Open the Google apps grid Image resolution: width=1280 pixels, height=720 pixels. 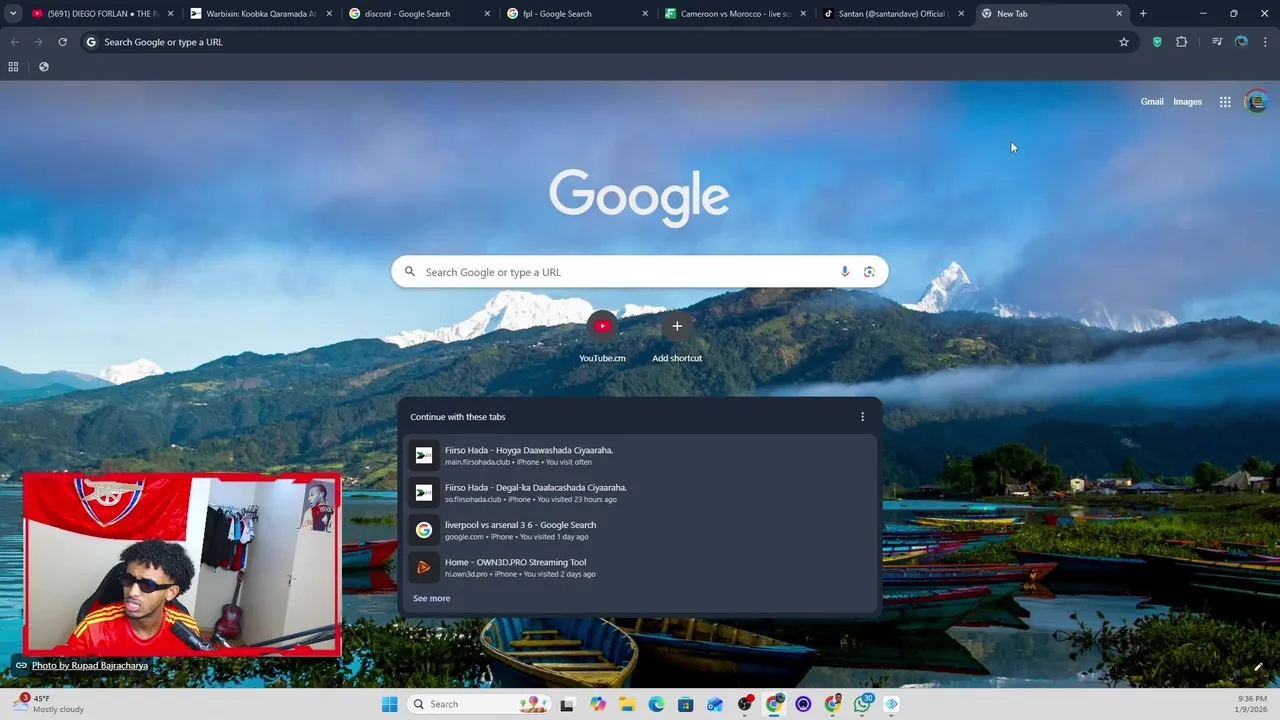point(1225,102)
